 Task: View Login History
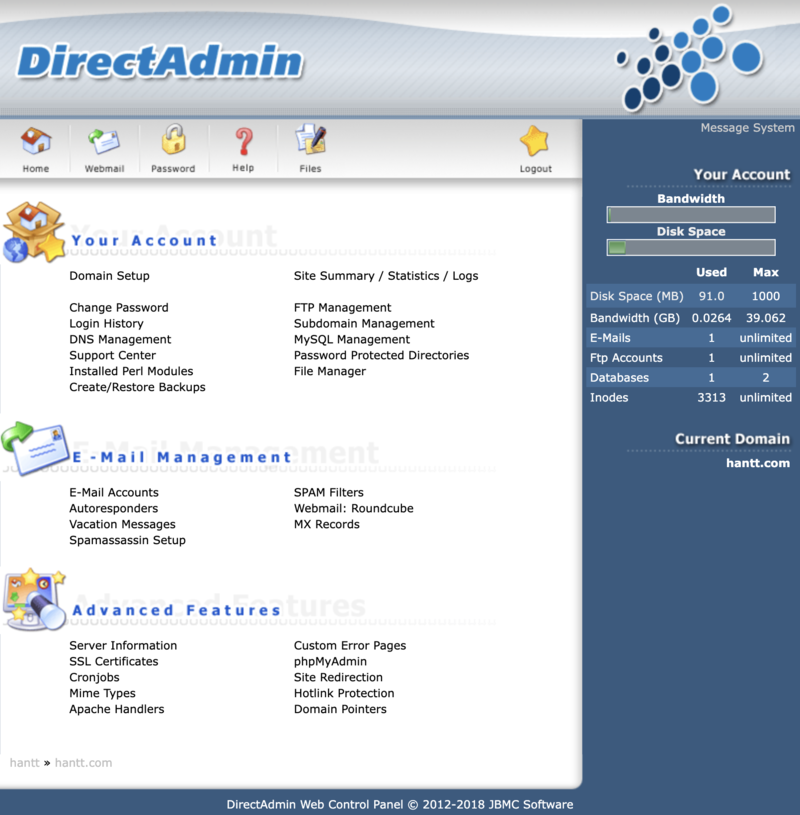[x=106, y=324]
